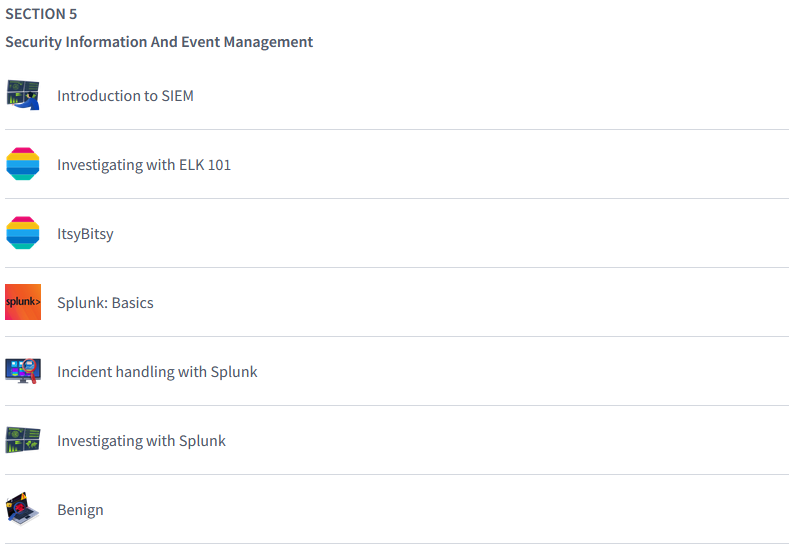Open the Introduction to SIEM room link
Image resolution: width=803 pixels, height=560 pixels.
[125, 96]
